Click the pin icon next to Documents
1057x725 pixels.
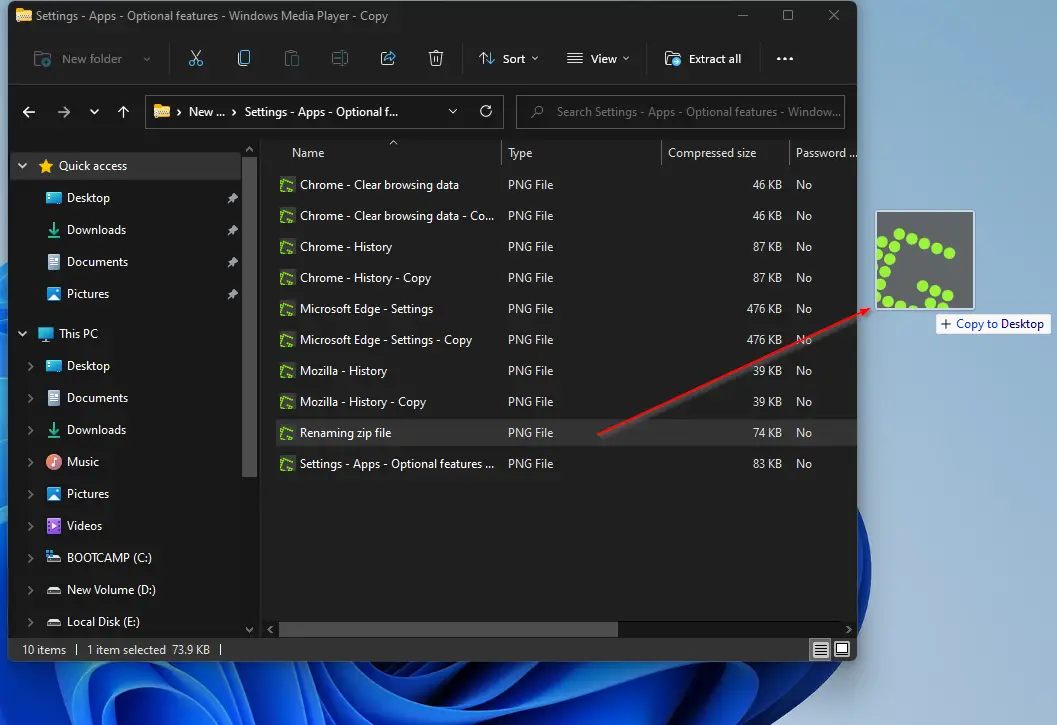coord(233,262)
